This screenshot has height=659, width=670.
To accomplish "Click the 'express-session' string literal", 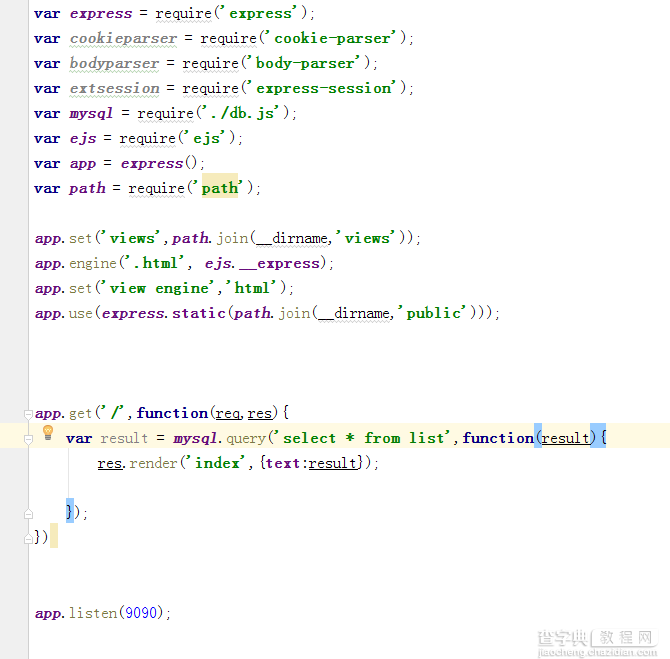I will tap(323, 88).
